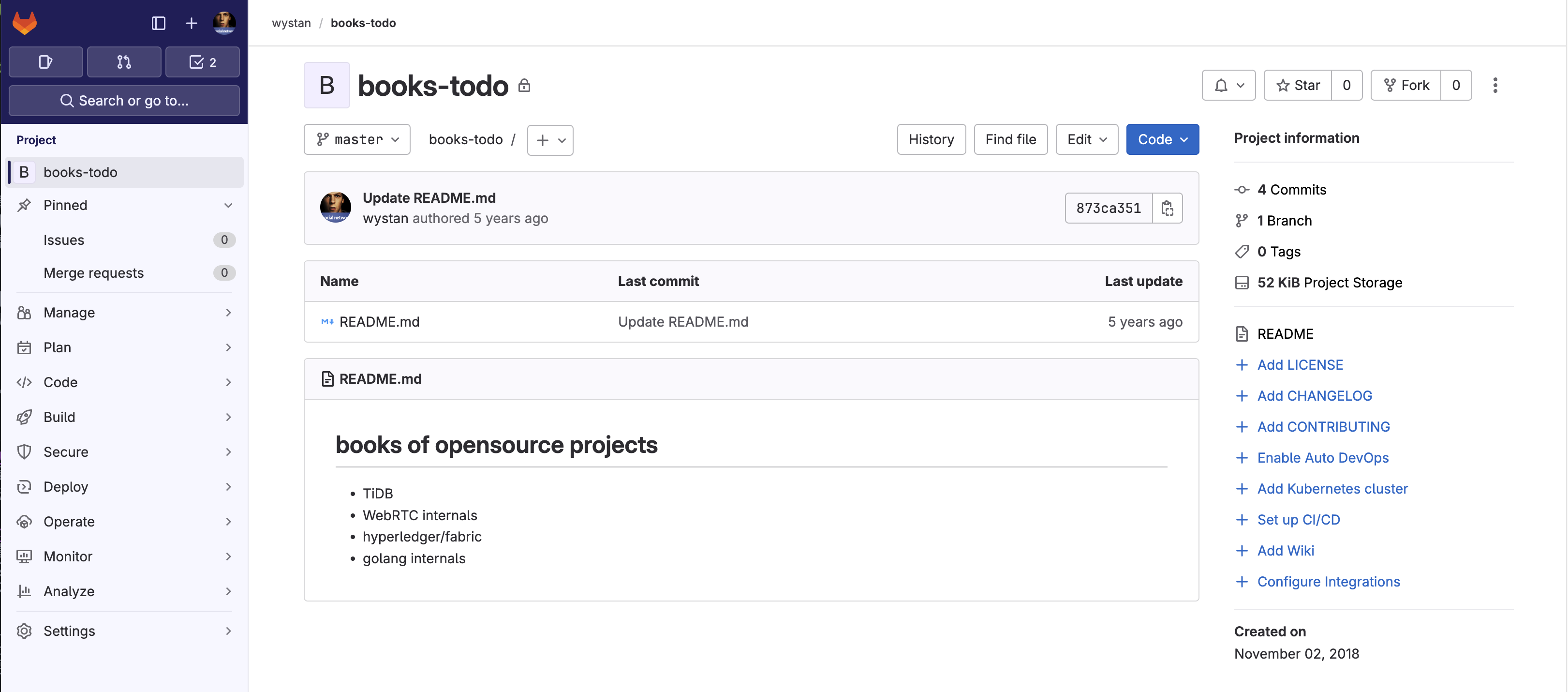Viewport: 1568px width, 692px height.
Task: Toggle the Edit dropdown menu
Action: (x=1086, y=139)
